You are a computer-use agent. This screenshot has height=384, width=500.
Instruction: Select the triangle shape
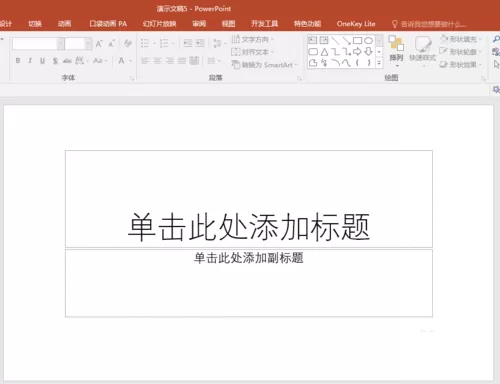click(x=324, y=52)
